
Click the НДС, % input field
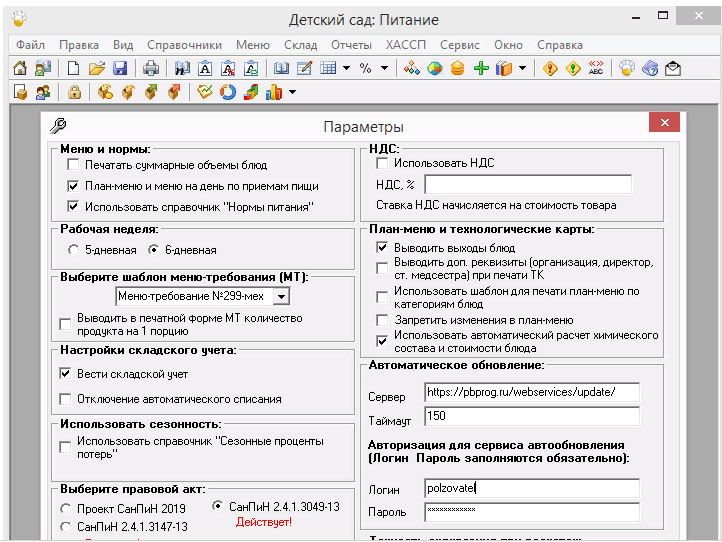pos(528,185)
